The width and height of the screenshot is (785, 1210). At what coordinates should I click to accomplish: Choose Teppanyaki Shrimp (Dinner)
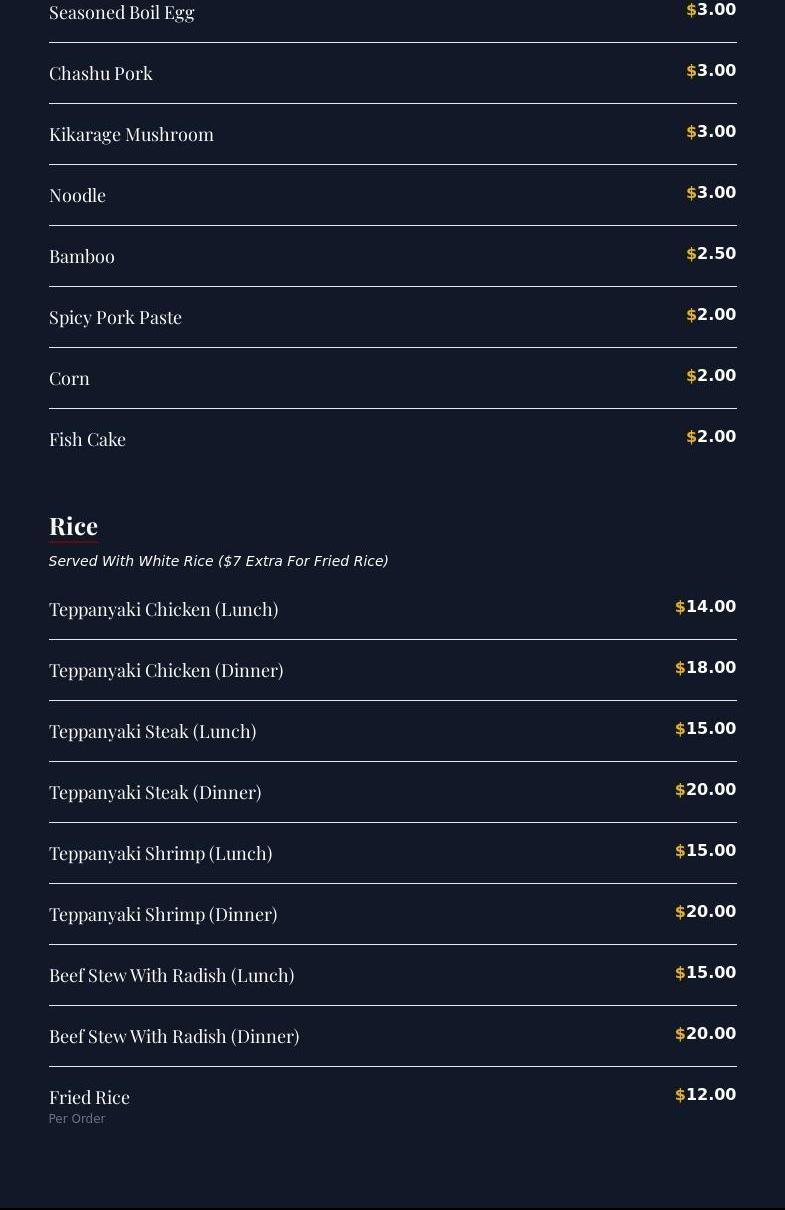click(163, 915)
